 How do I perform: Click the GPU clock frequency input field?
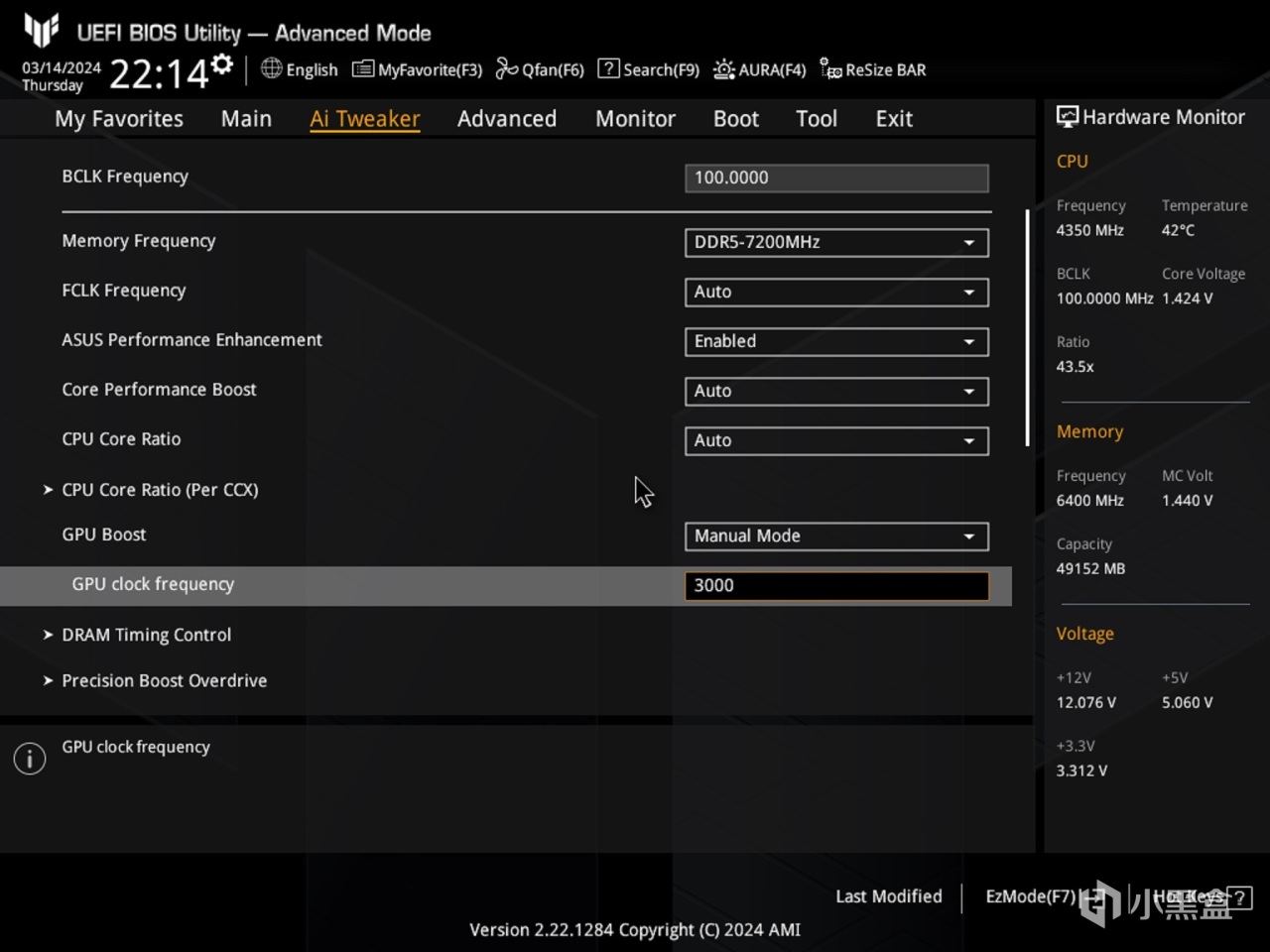click(836, 586)
